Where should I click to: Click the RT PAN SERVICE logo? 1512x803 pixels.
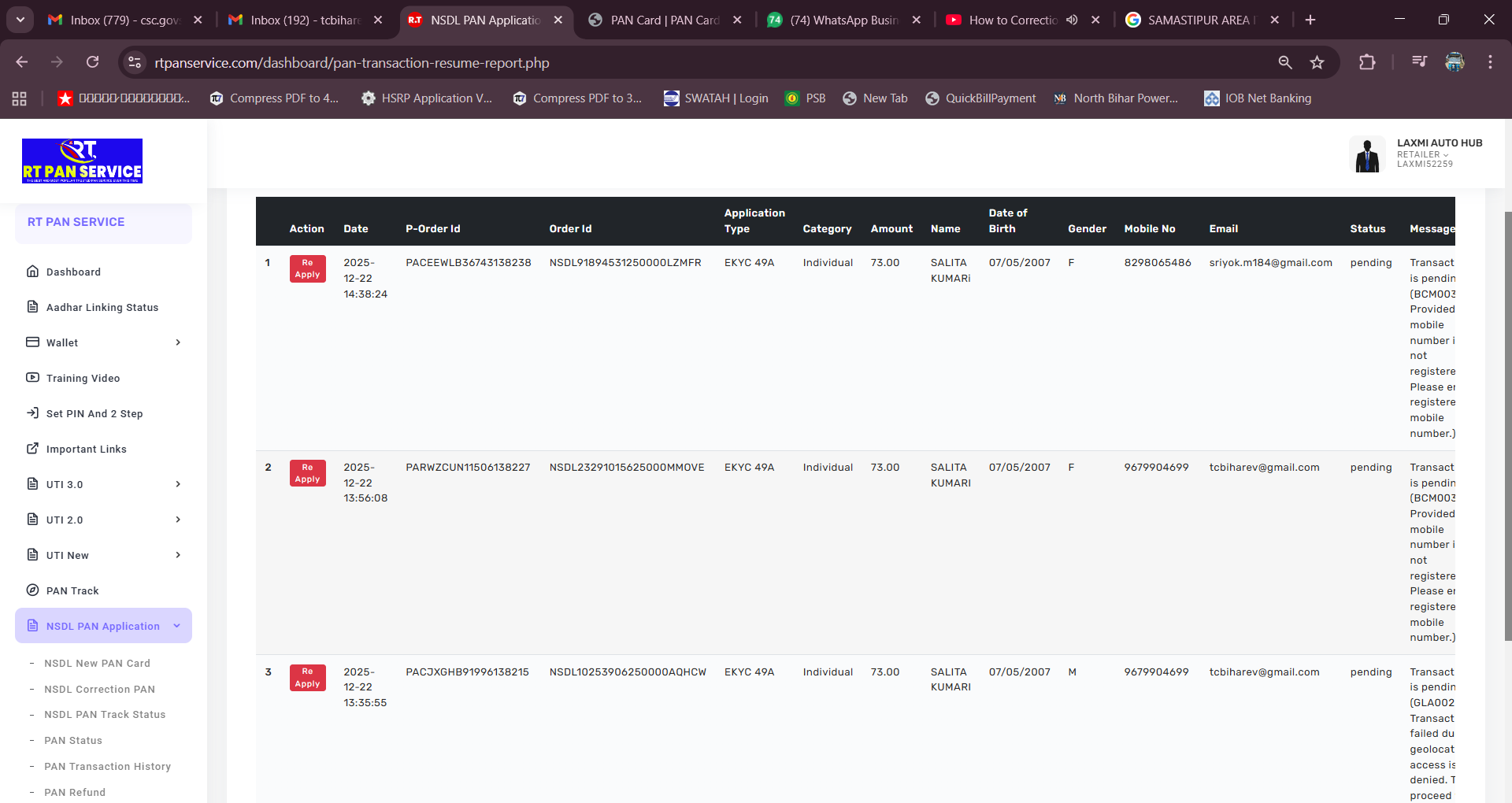[82, 161]
